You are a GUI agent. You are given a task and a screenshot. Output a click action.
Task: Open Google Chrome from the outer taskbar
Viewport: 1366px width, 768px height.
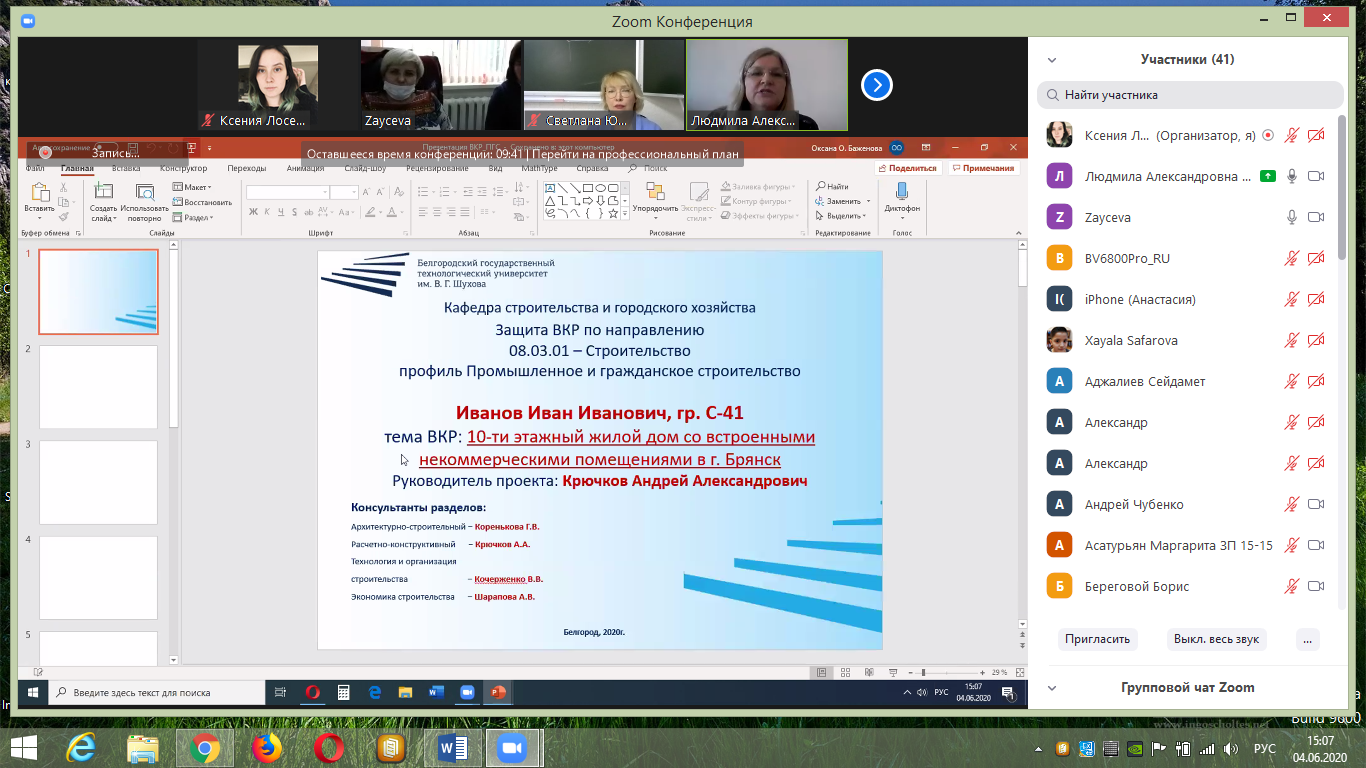(x=204, y=748)
